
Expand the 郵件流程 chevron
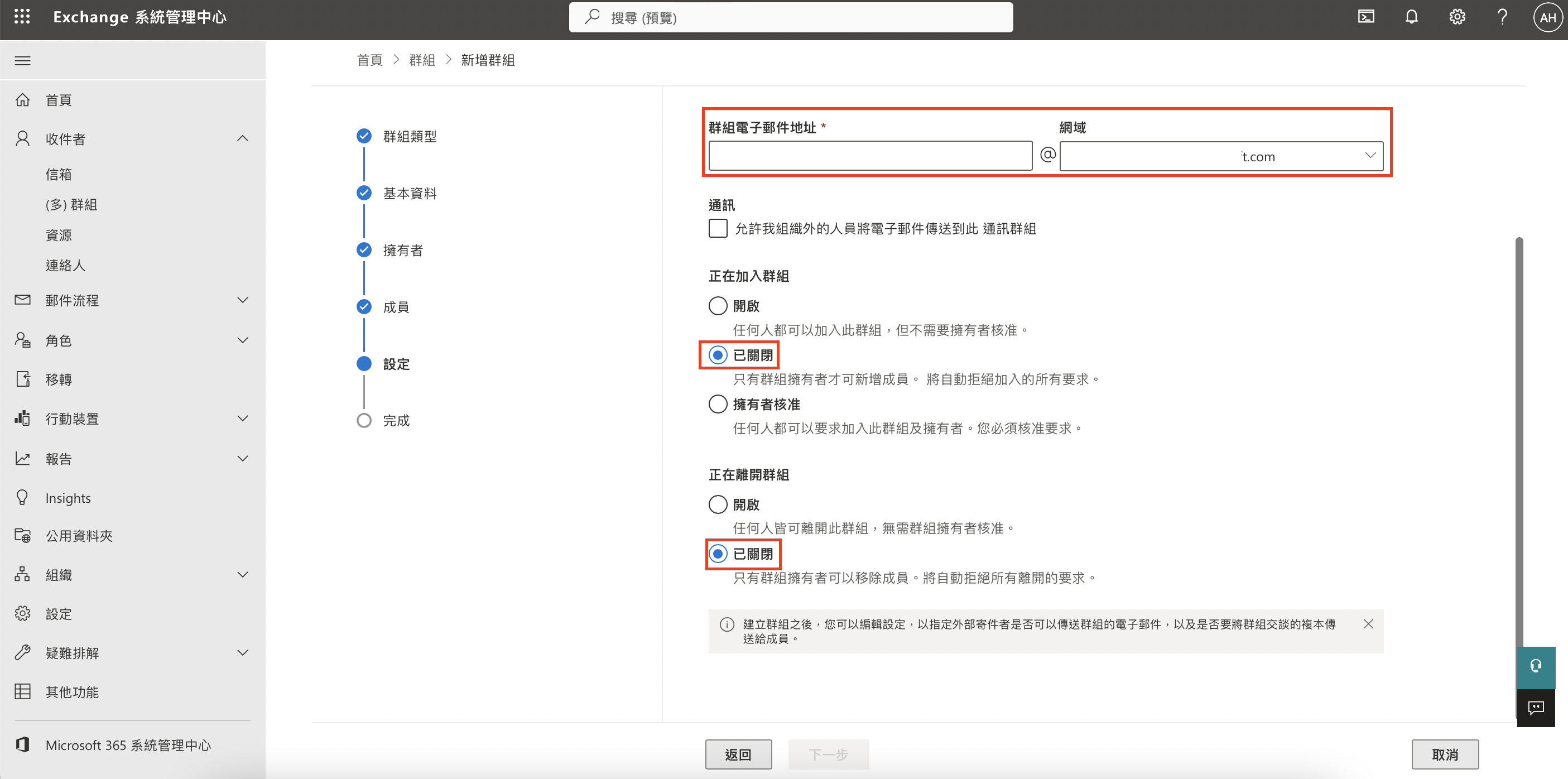click(x=242, y=300)
